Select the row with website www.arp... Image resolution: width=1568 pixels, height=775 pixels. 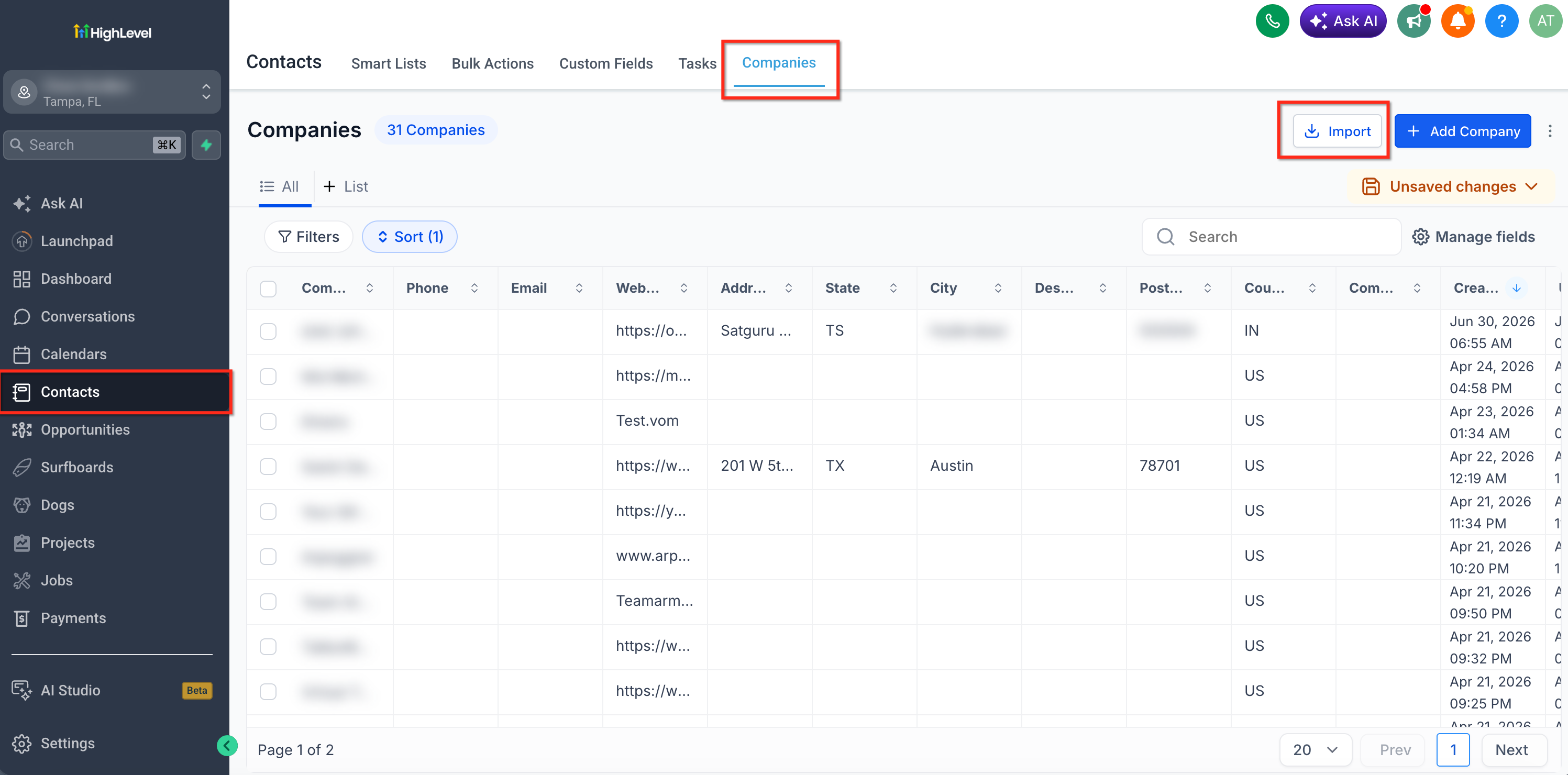(x=268, y=557)
